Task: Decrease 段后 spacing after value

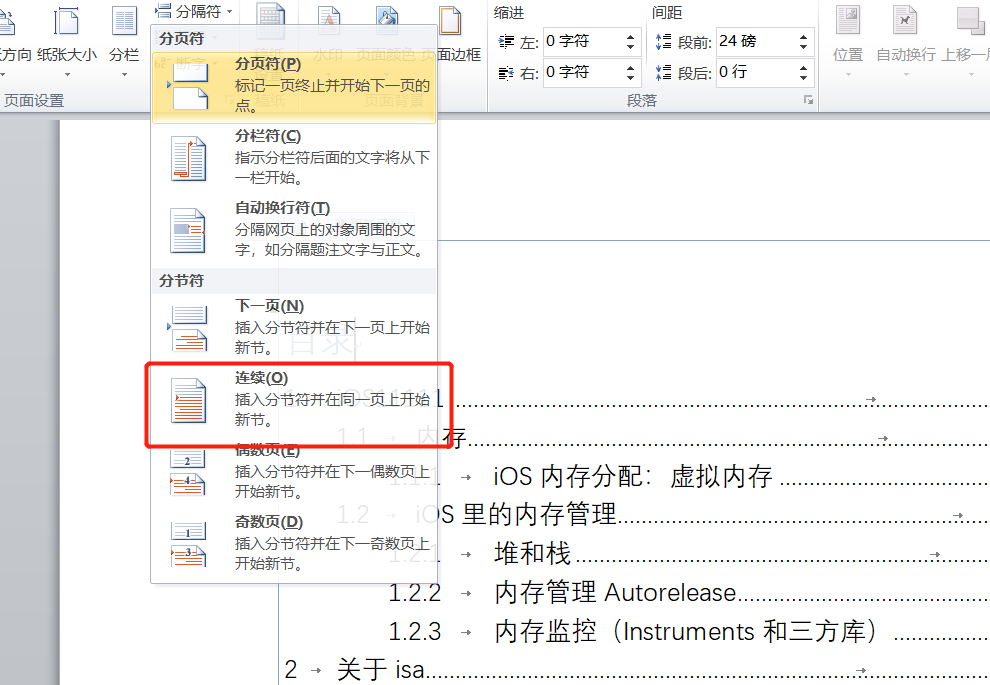Action: click(x=804, y=78)
